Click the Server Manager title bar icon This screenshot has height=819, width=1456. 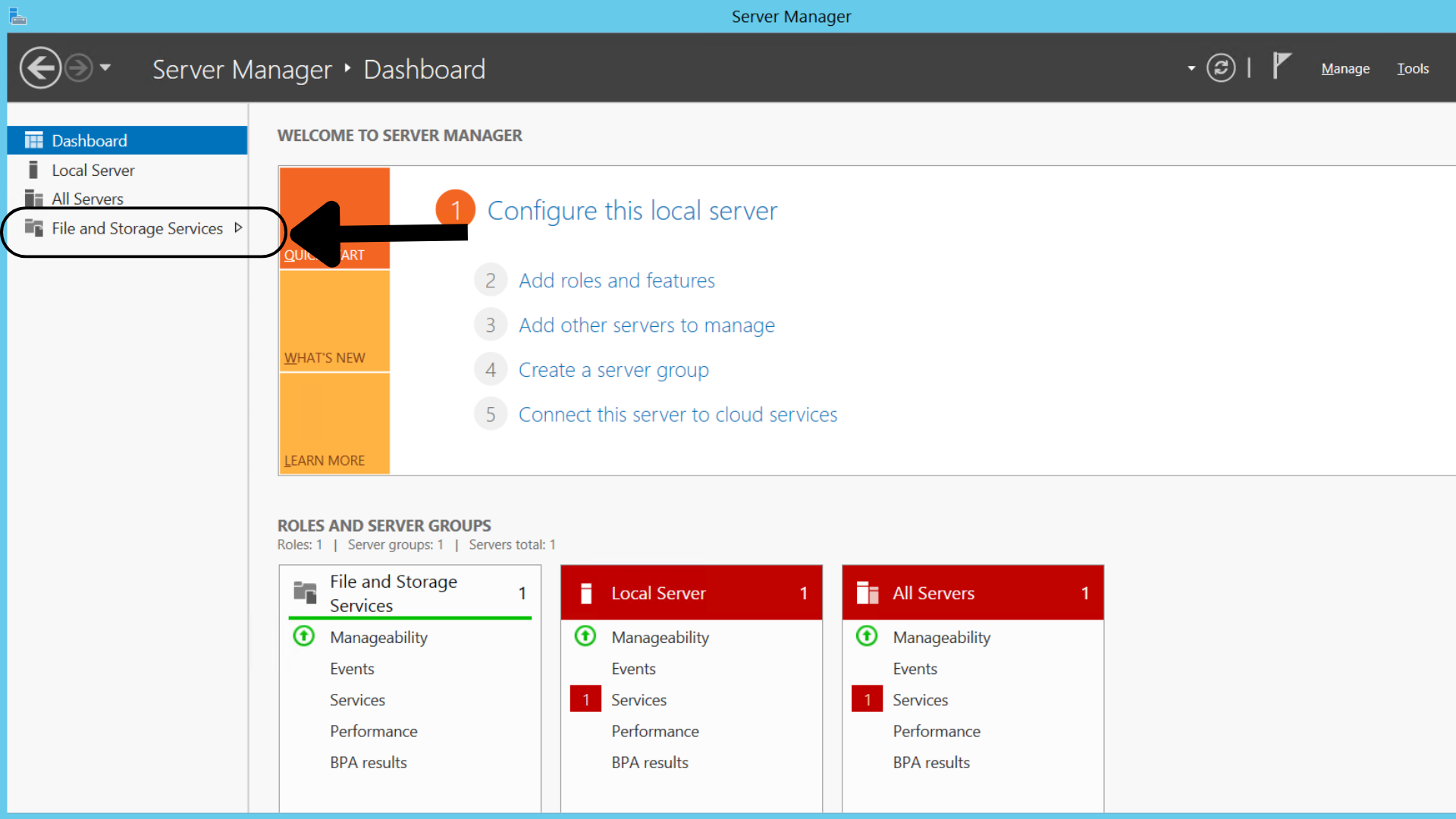(18, 16)
